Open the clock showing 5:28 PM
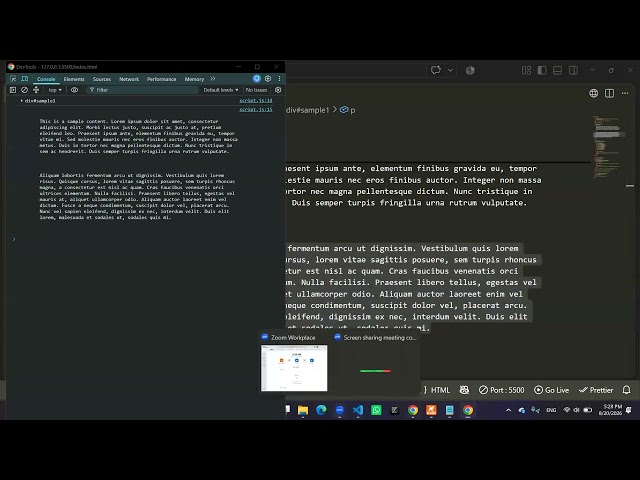 click(611, 410)
